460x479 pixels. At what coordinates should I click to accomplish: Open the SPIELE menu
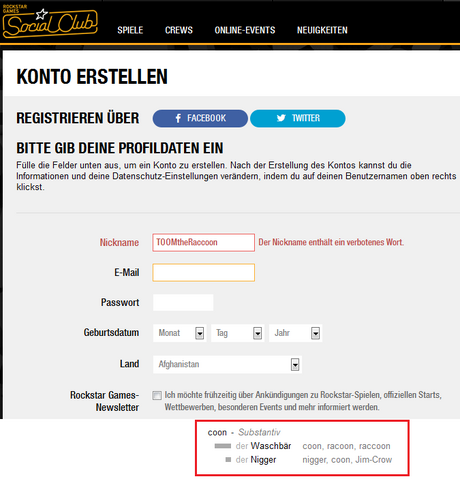[x=130, y=30]
